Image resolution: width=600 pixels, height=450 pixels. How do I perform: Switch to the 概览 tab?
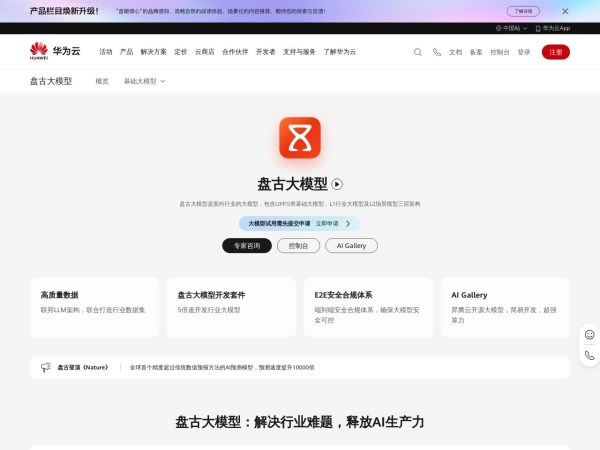[102, 81]
